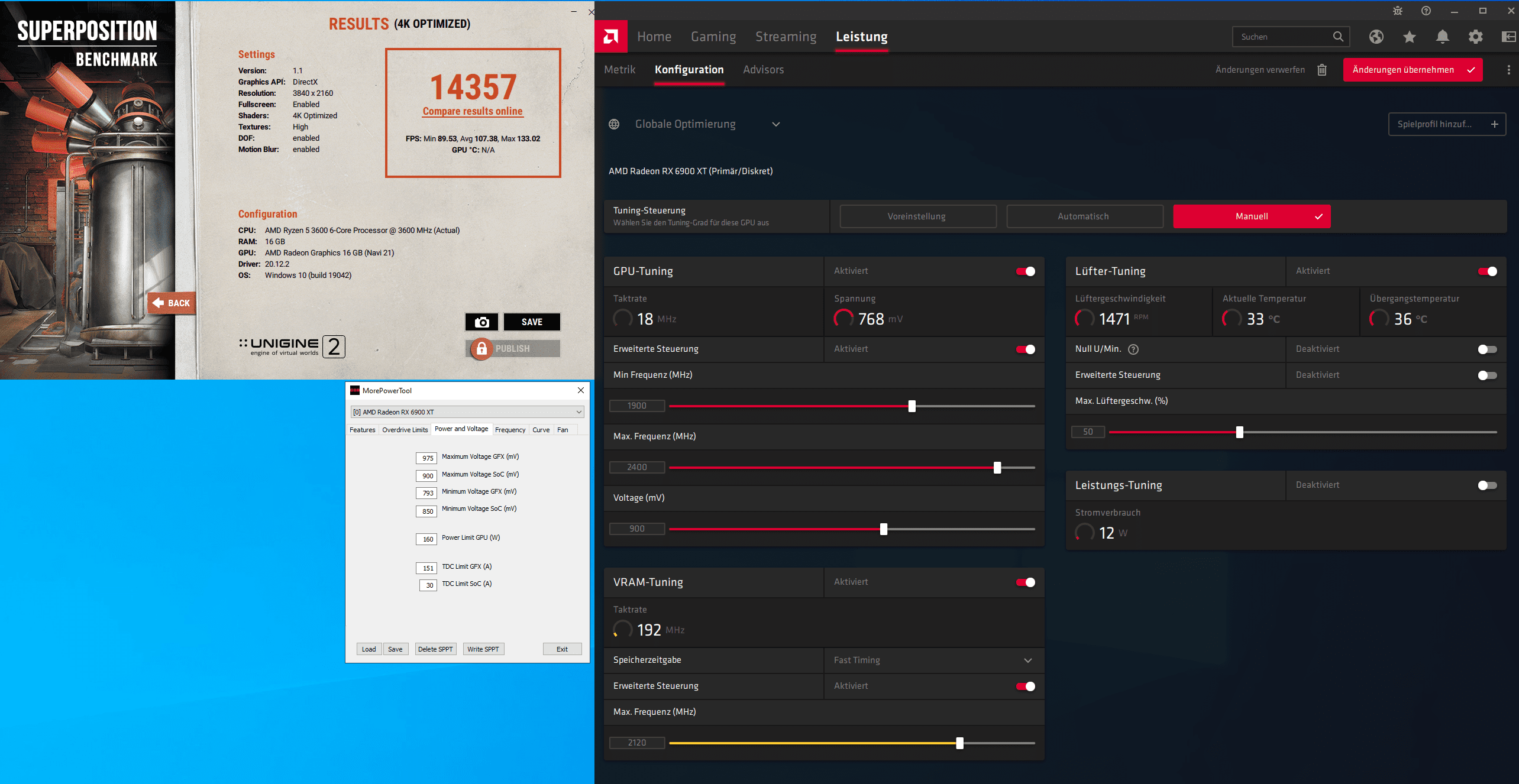The image size is (1519, 784).
Task: Open the Fan tab in MorePowerTool
Action: click(x=563, y=430)
